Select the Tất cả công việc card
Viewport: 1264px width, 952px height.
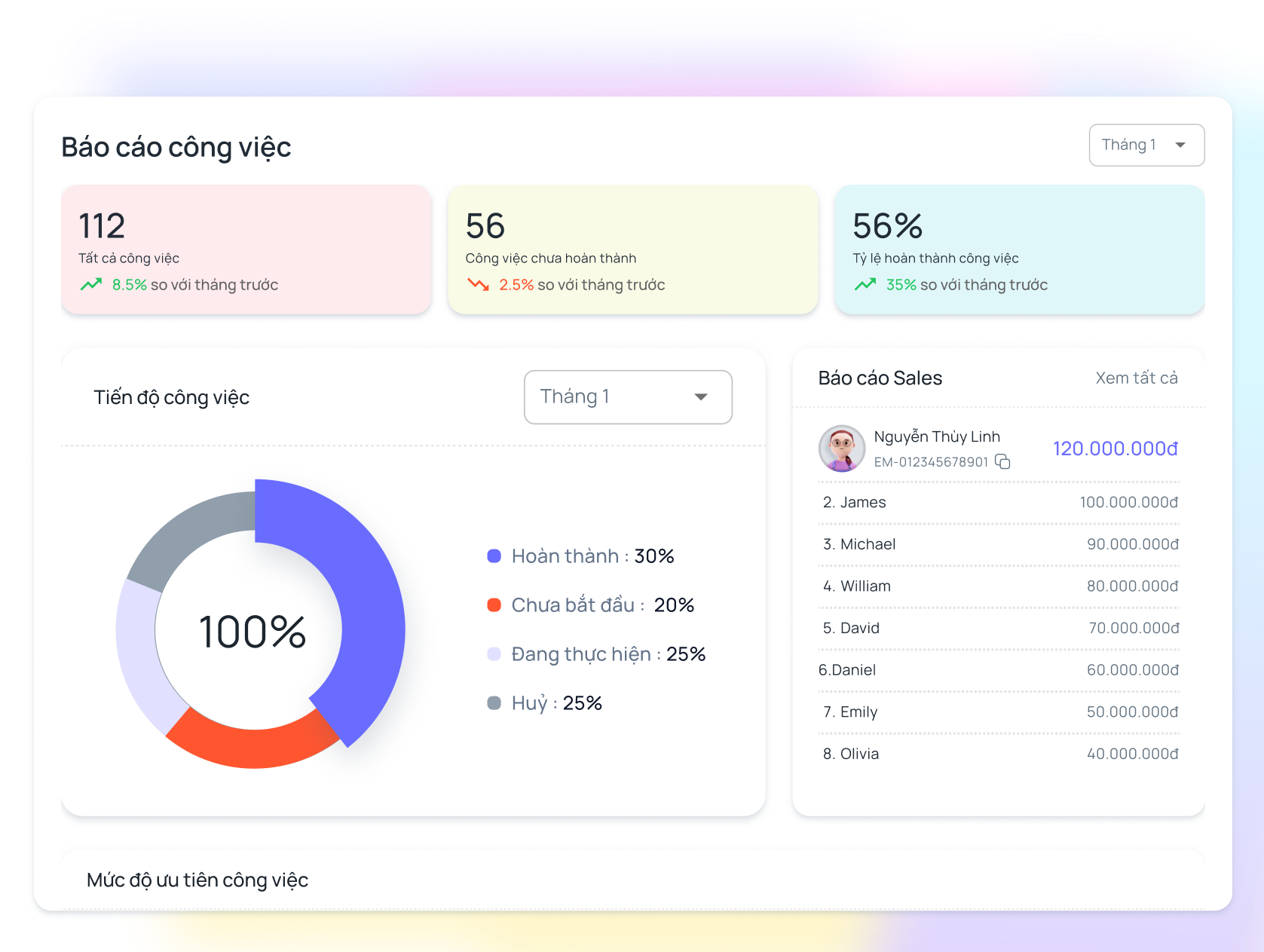246,249
